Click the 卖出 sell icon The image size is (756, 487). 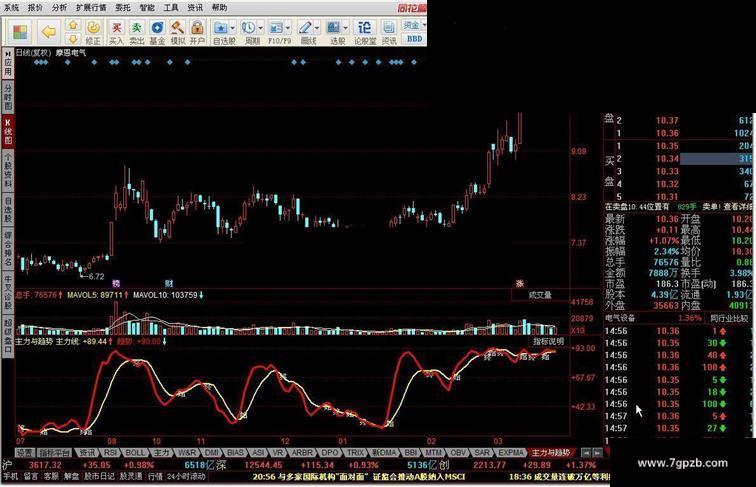tap(137, 32)
